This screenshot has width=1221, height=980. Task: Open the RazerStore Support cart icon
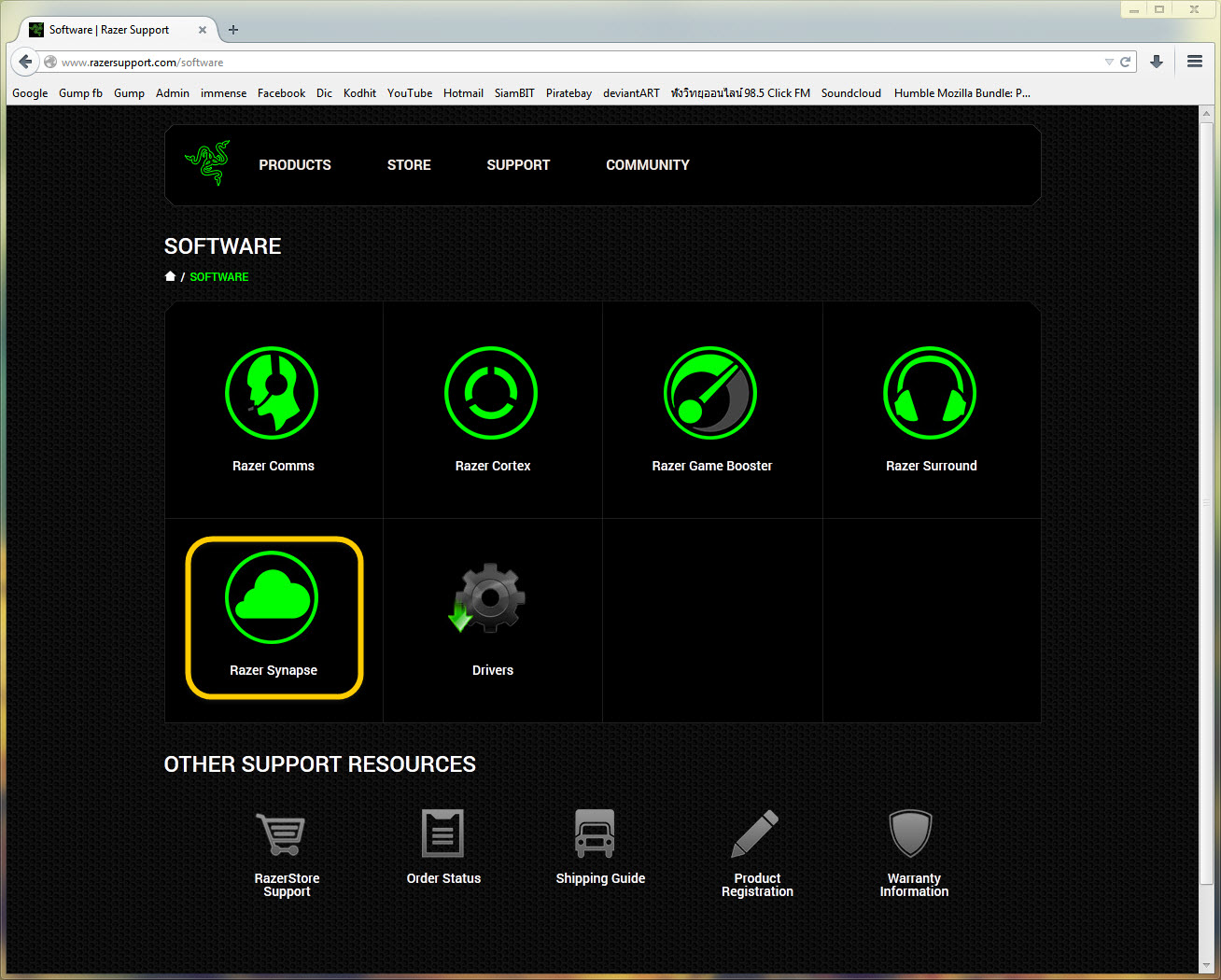coord(281,833)
